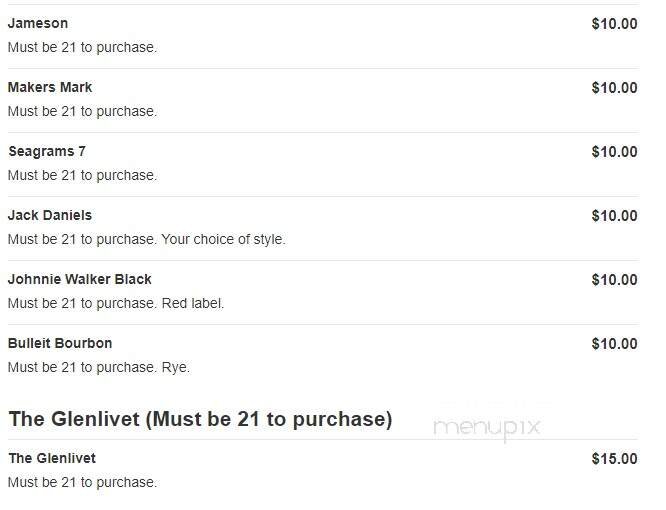The width and height of the screenshot is (666, 510).
Task: Click The Glenlivet $15.00 price
Action: pos(614,459)
